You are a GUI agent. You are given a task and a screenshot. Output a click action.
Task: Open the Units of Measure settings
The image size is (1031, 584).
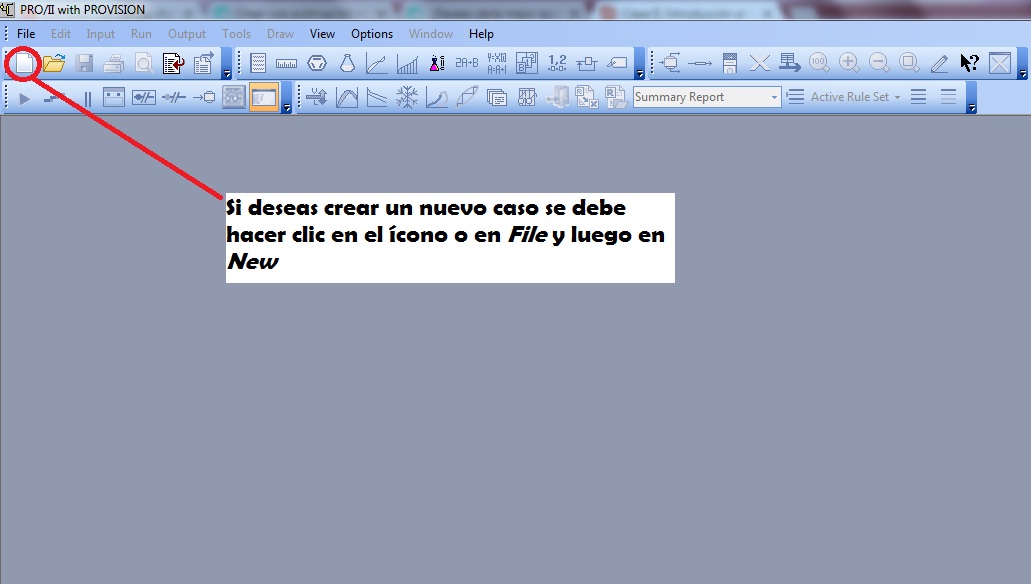[287, 63]
